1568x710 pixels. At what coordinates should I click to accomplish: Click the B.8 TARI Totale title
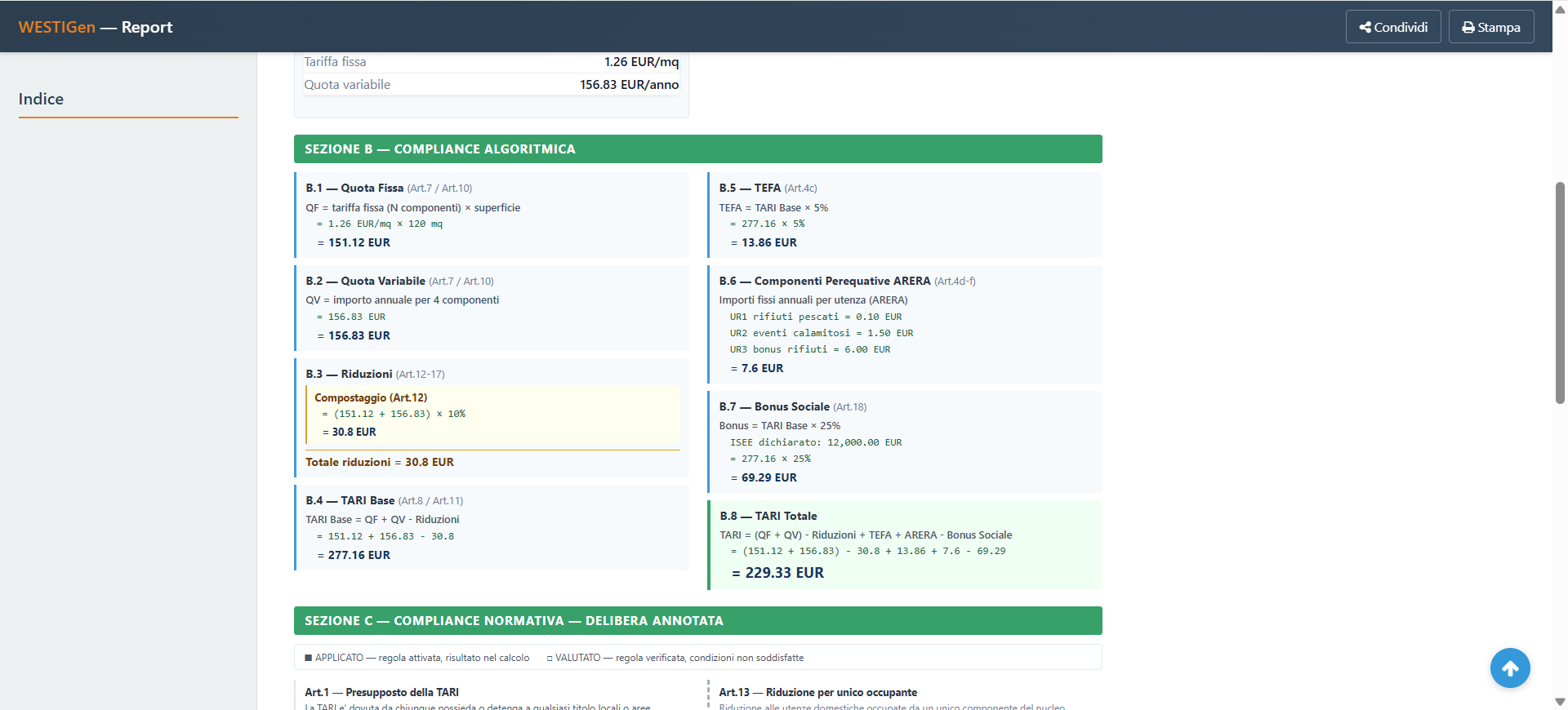pyautogui.click(x=768, y=516)
